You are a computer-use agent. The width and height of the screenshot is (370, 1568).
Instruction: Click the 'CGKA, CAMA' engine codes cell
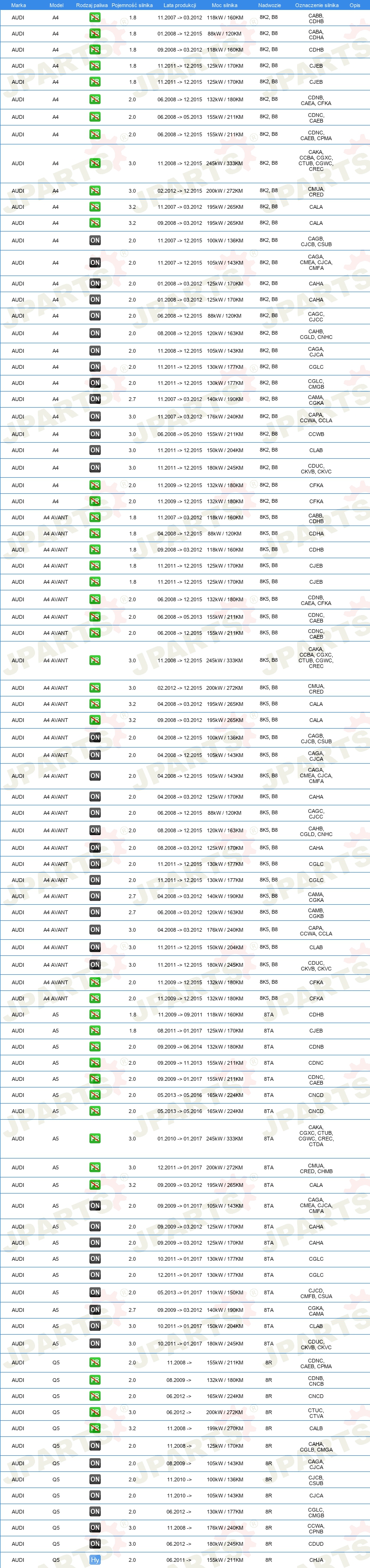(x=316, y=1310)
